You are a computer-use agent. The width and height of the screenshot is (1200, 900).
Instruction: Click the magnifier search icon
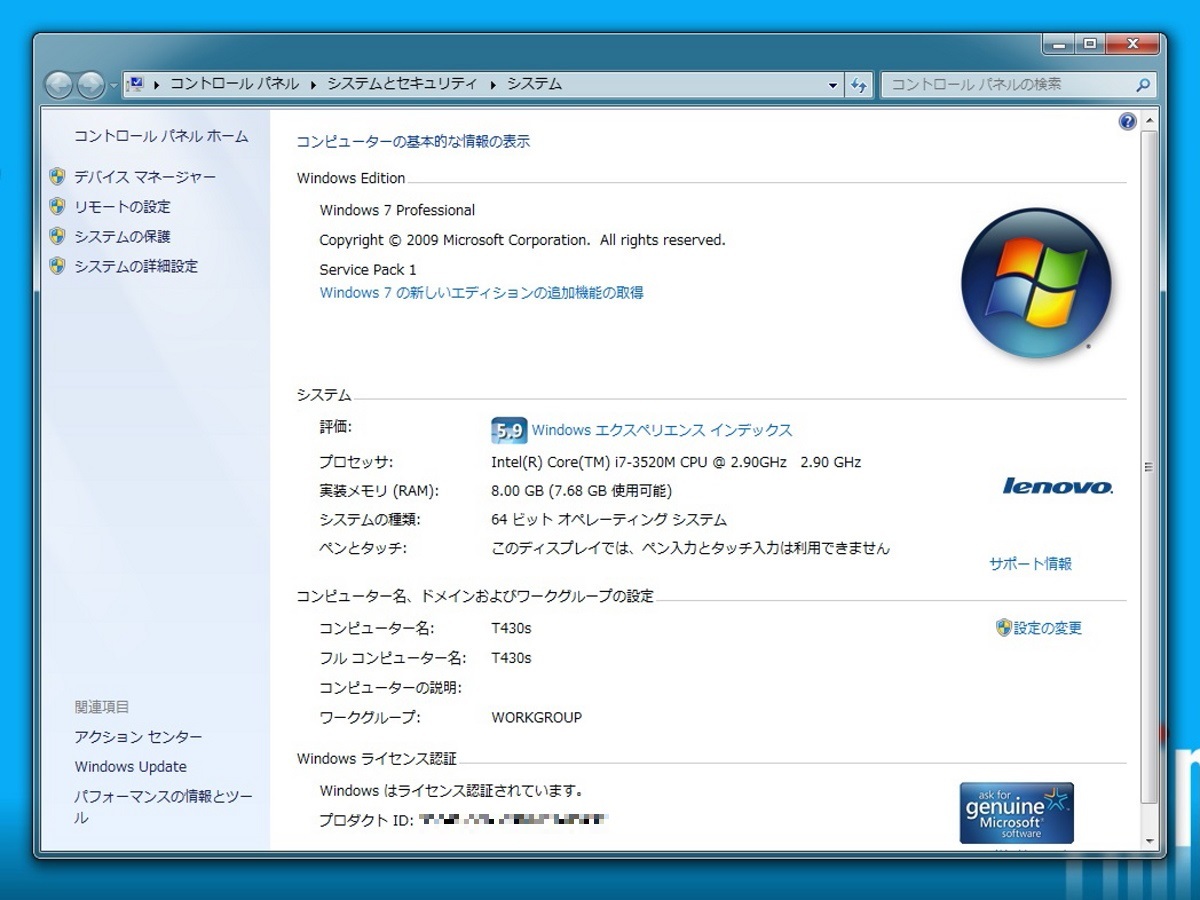pos(1143,85)
